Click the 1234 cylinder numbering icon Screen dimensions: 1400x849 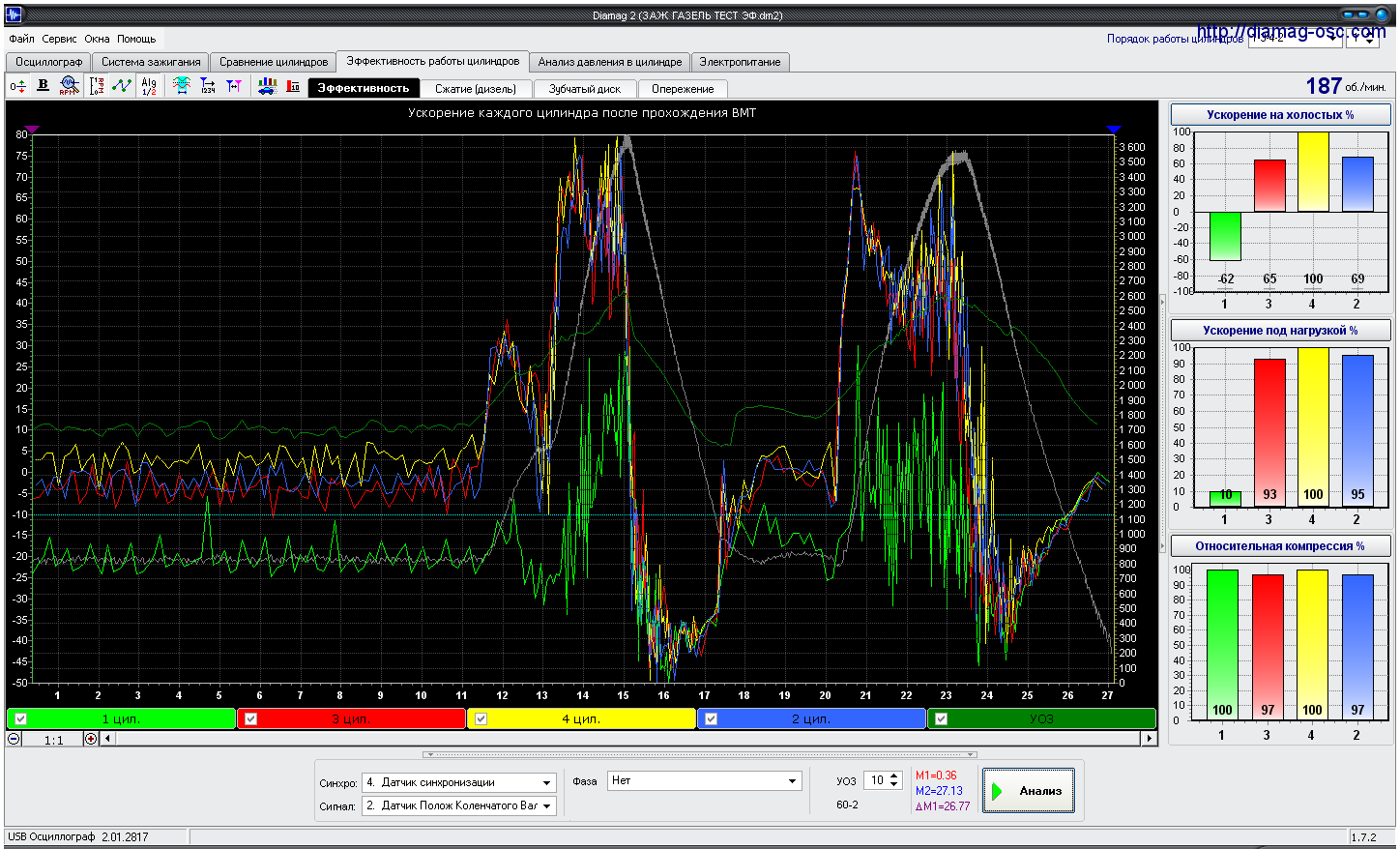coord(208,86)
